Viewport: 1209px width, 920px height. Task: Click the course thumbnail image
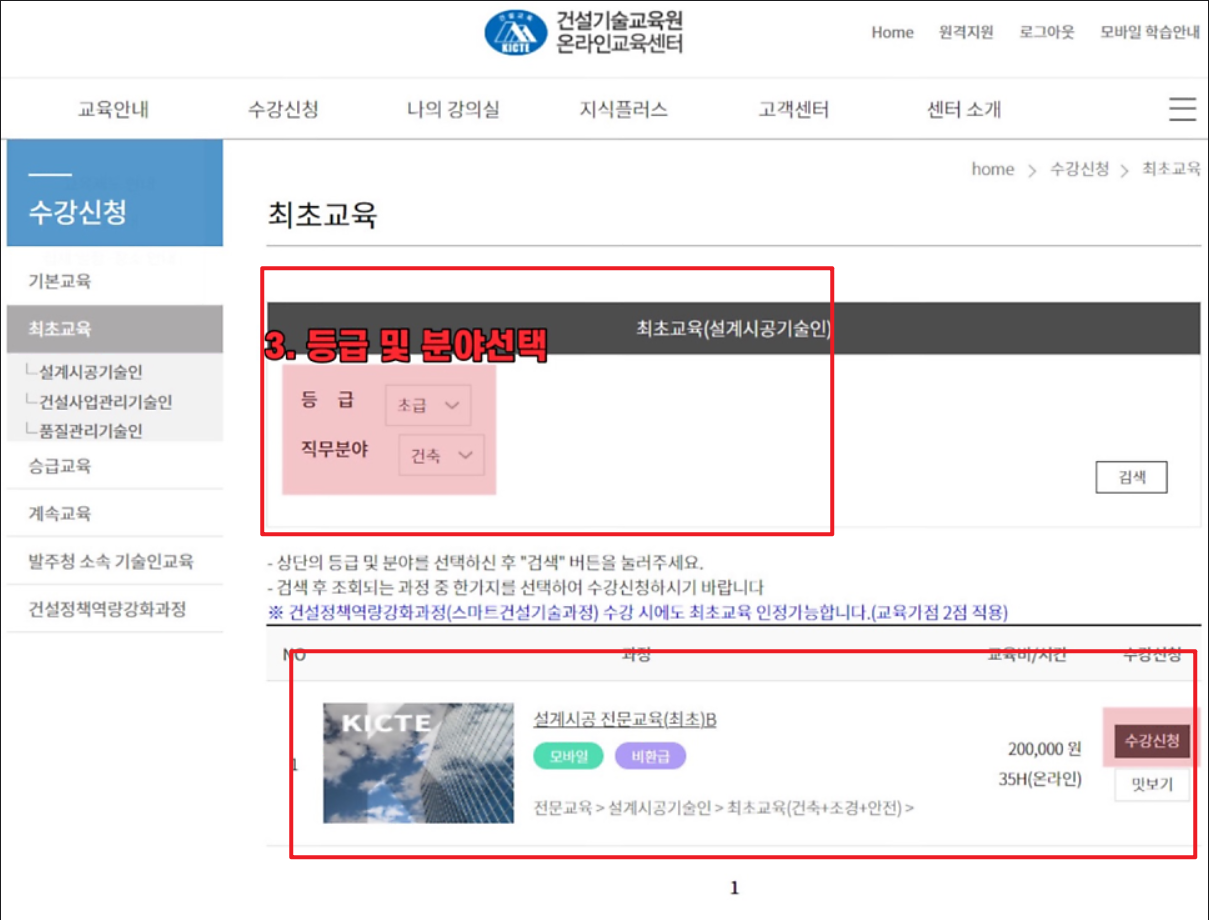click(x=418, y=765)
